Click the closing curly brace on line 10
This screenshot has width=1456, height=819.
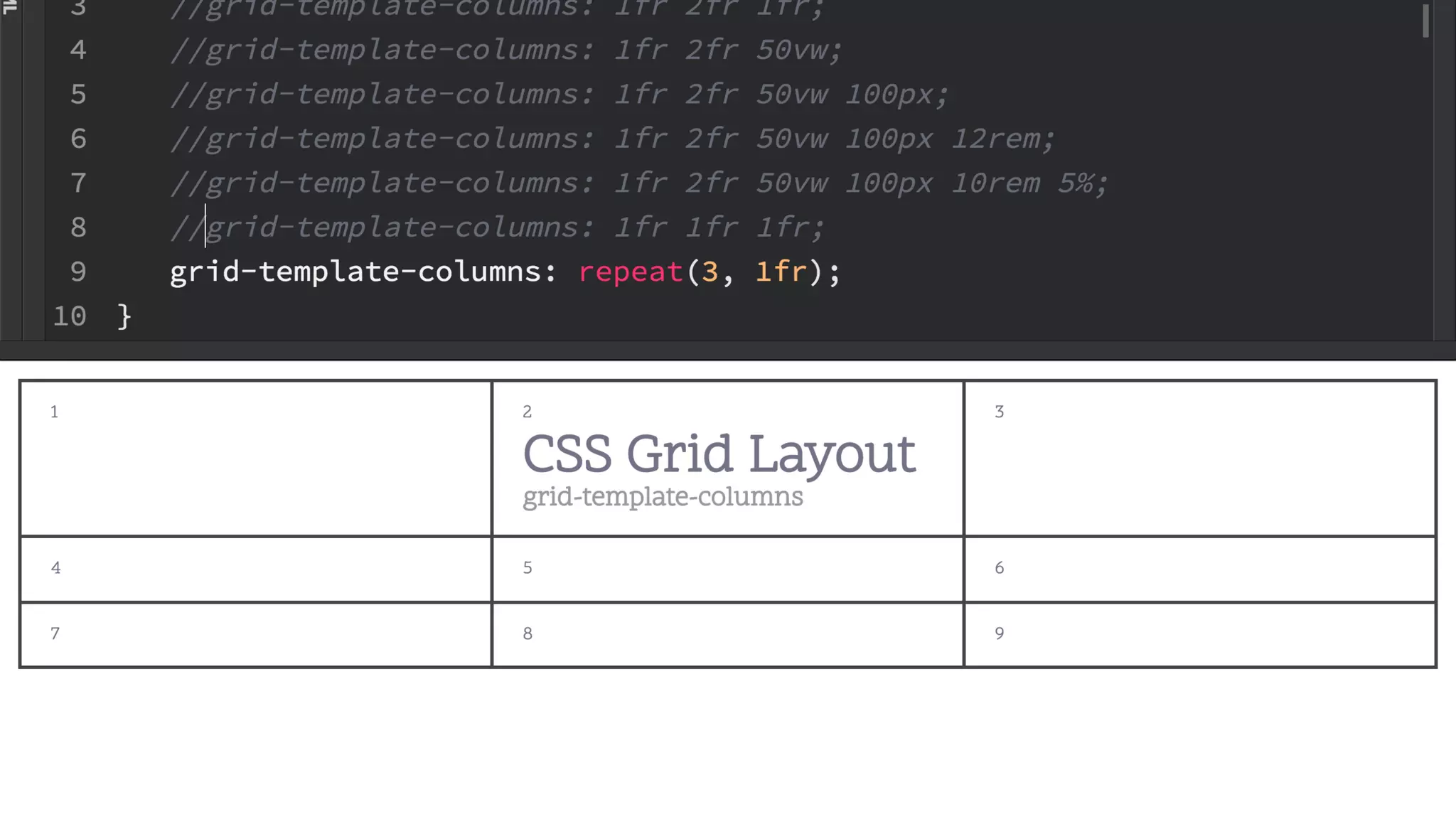(x=124, y=316)
